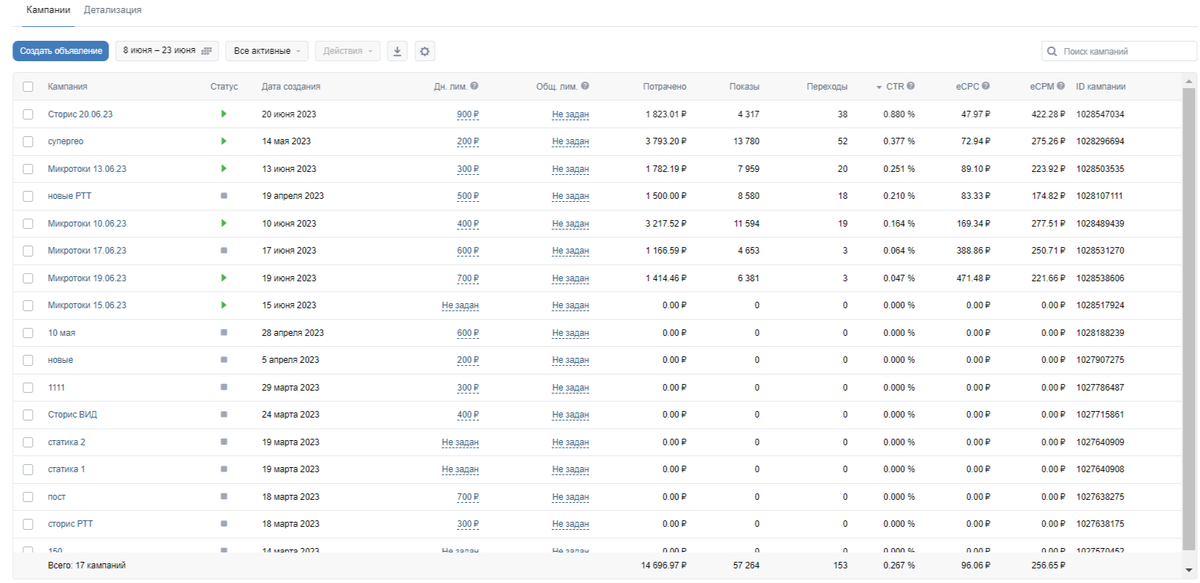Click play status icon for Сторис 20.06.23
The width and height of the screenshot is (1200, 583).
(223, 114)
